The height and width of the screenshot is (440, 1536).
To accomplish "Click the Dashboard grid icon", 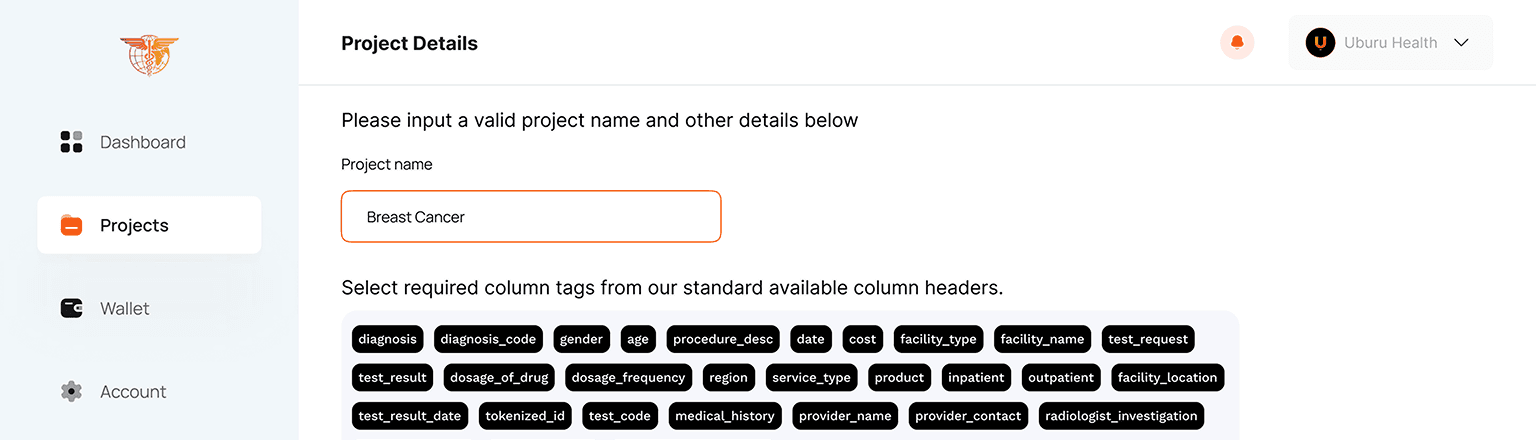I will tap(71, 142).
